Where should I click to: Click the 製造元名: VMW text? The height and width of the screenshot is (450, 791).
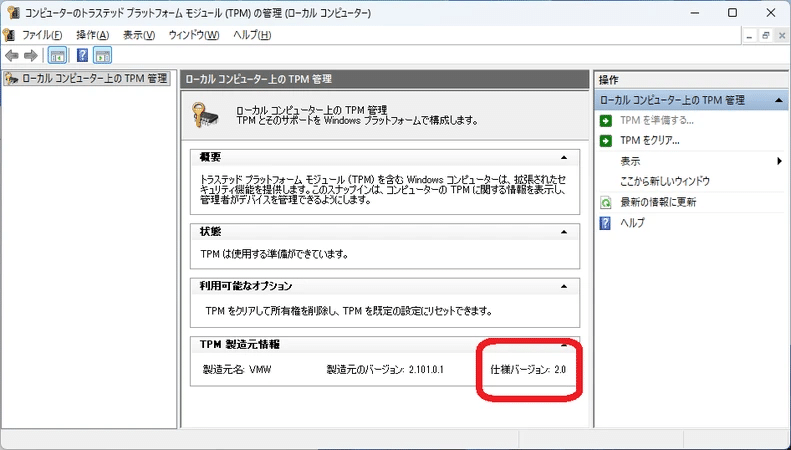pyautogui.click(x=237, y=370)
